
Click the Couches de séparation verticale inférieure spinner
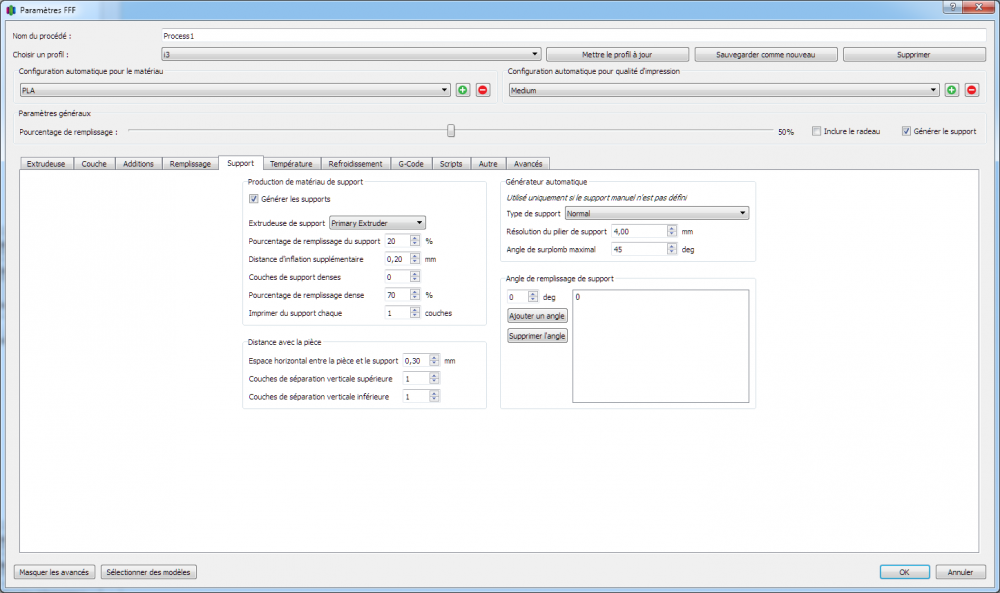click(x=421, y=396)
